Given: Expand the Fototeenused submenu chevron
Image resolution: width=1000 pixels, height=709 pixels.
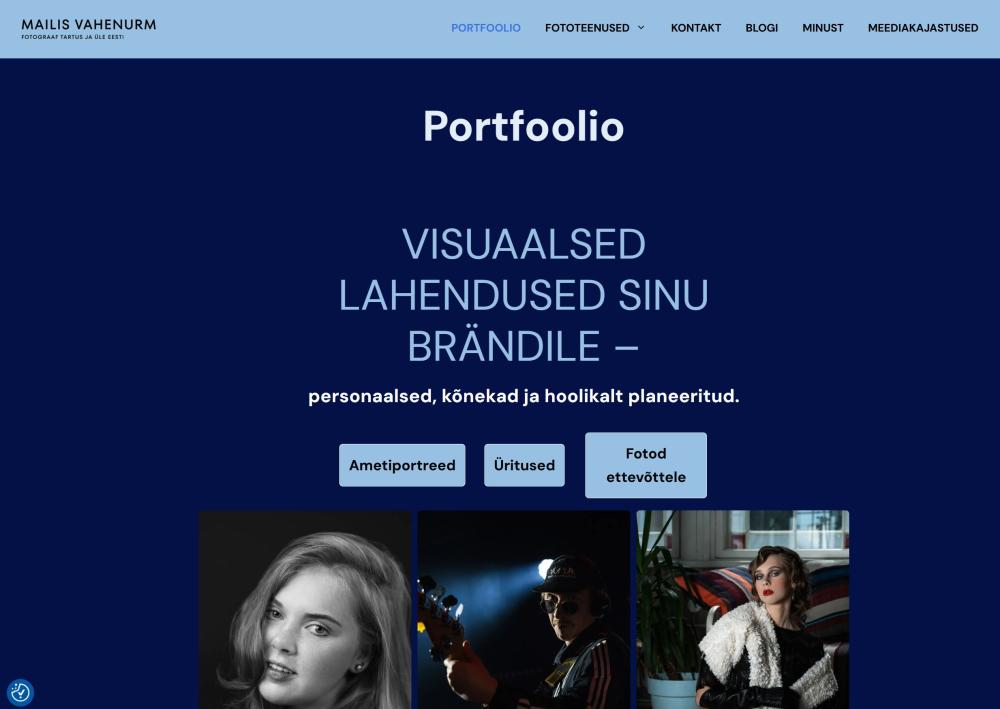Looking at the screenshot, I should pyautogui.click(x=642, y=27).
